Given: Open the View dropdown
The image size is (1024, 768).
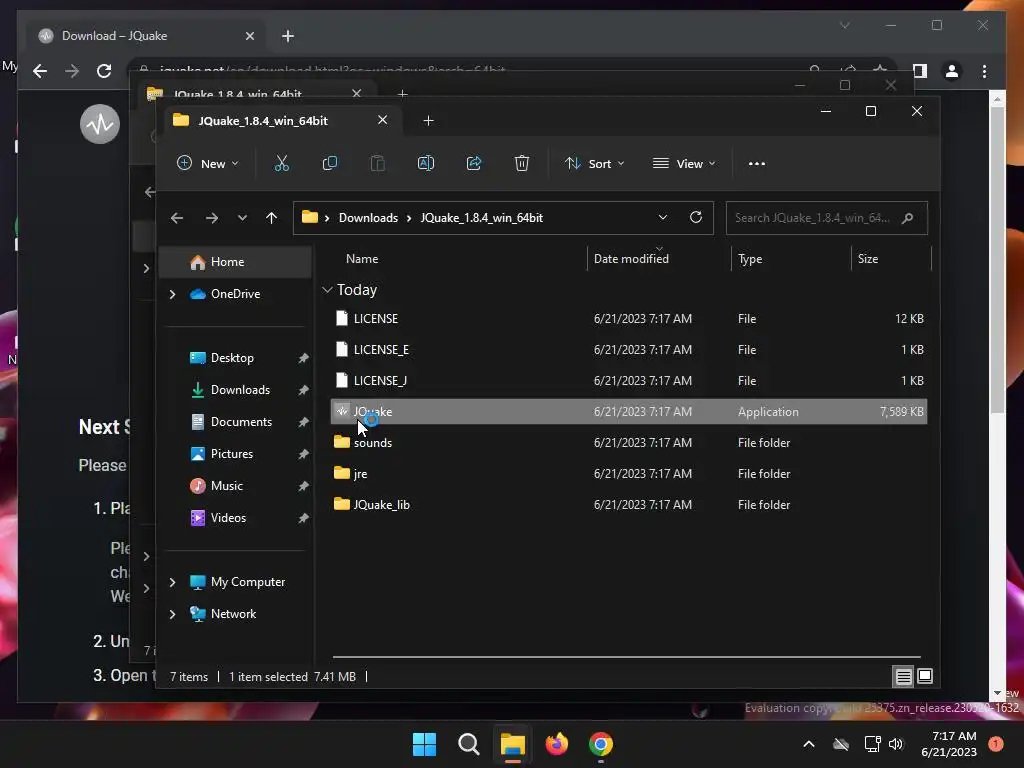Looking at the screenshot, I should (x=684, y=163).
